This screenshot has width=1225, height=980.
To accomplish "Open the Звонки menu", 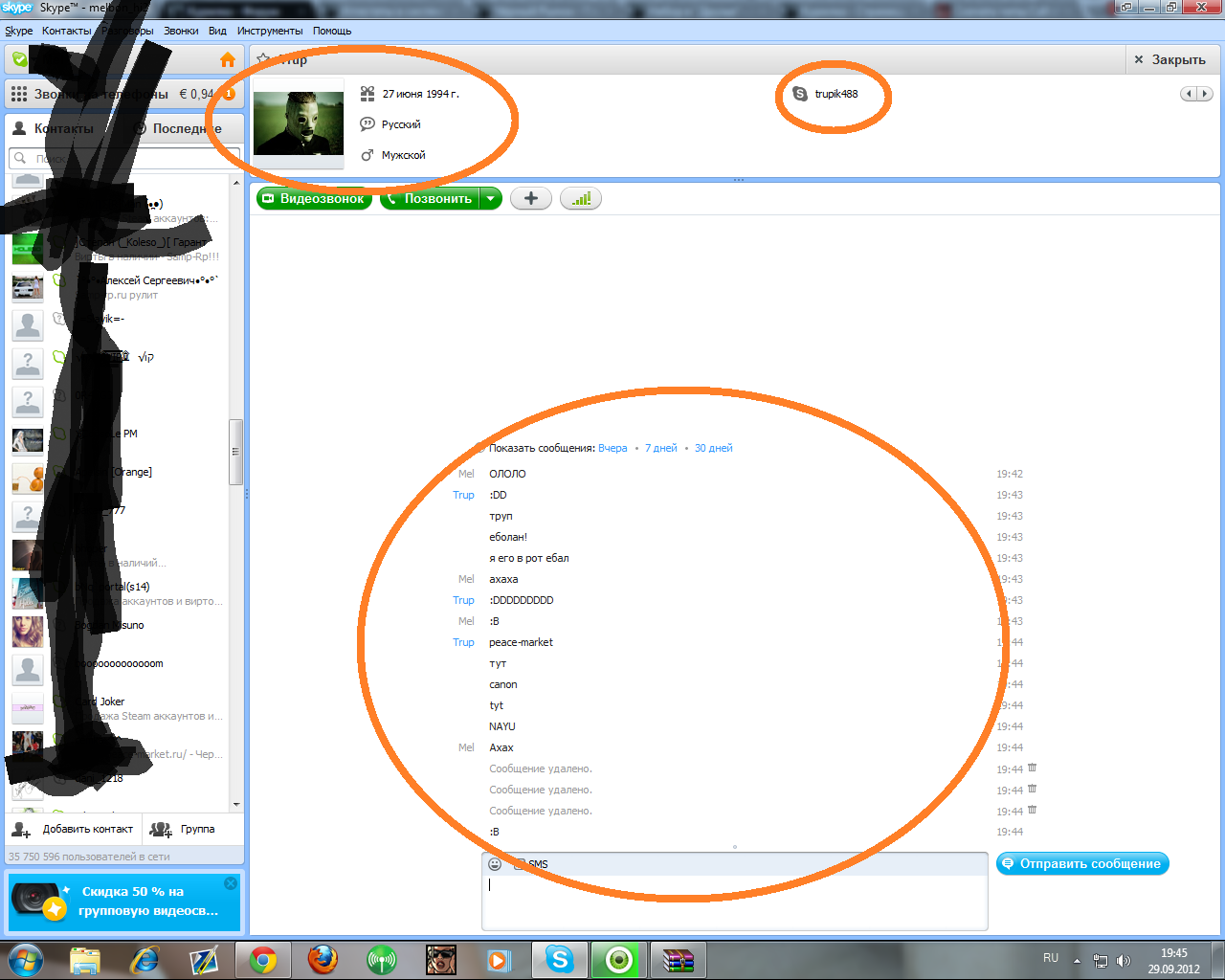I will [x=181, y=31].
